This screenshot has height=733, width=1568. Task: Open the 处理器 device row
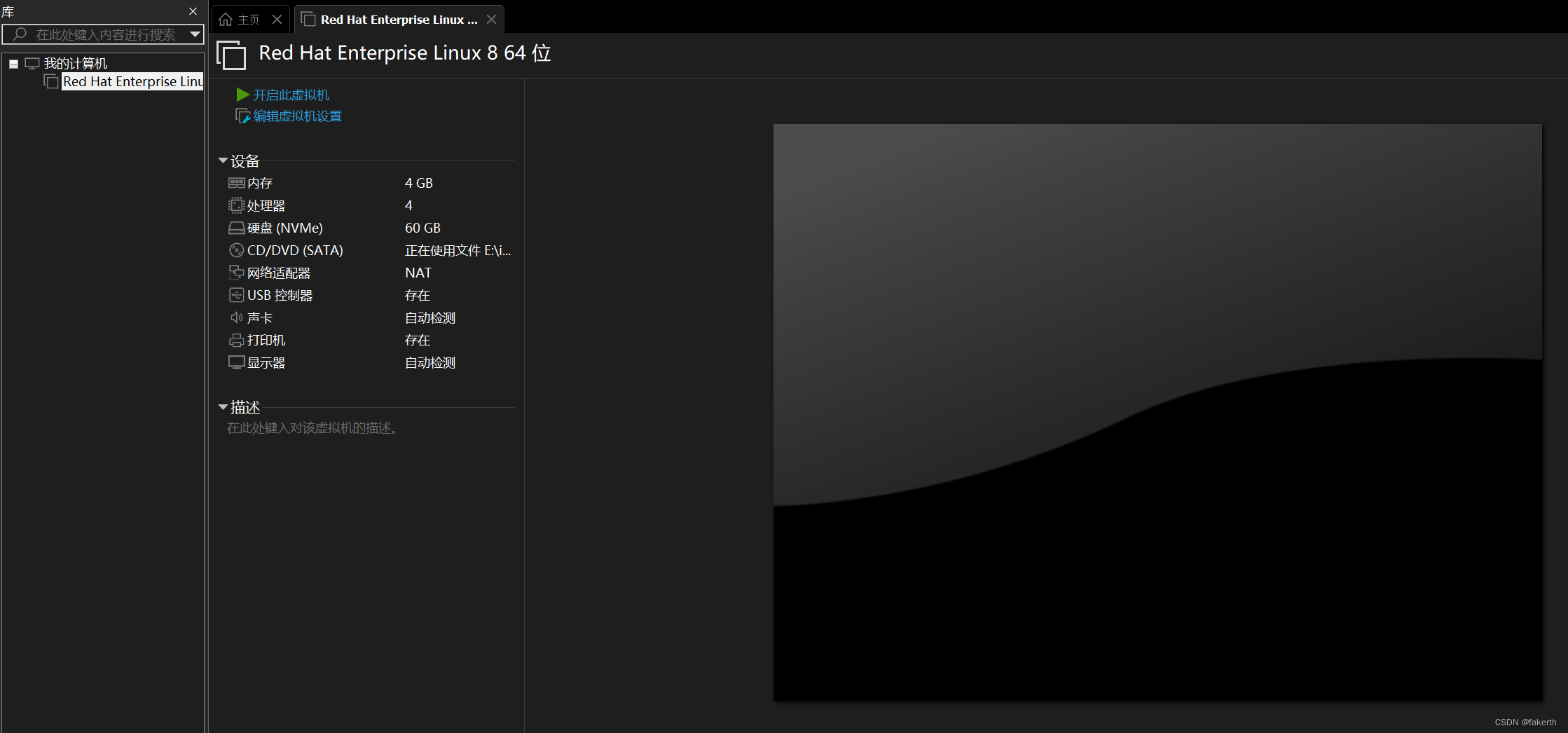[x=371, y=205]
